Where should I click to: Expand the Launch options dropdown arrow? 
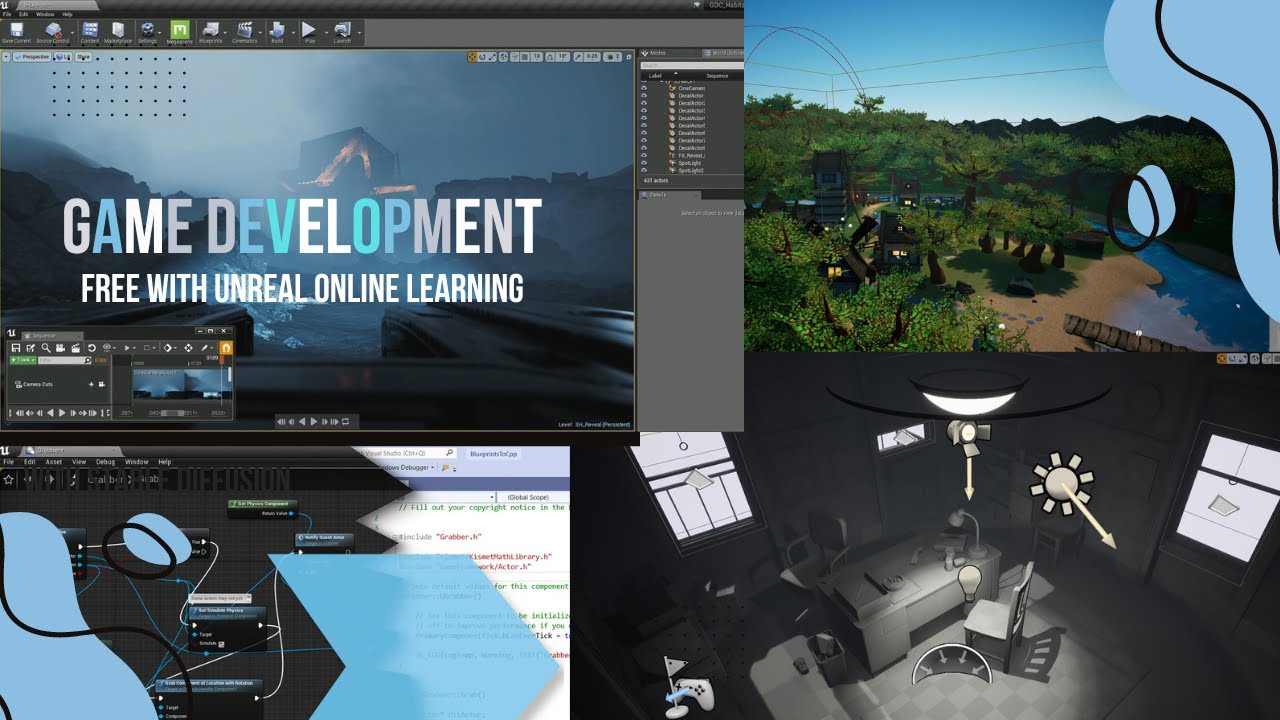[359, 33]
